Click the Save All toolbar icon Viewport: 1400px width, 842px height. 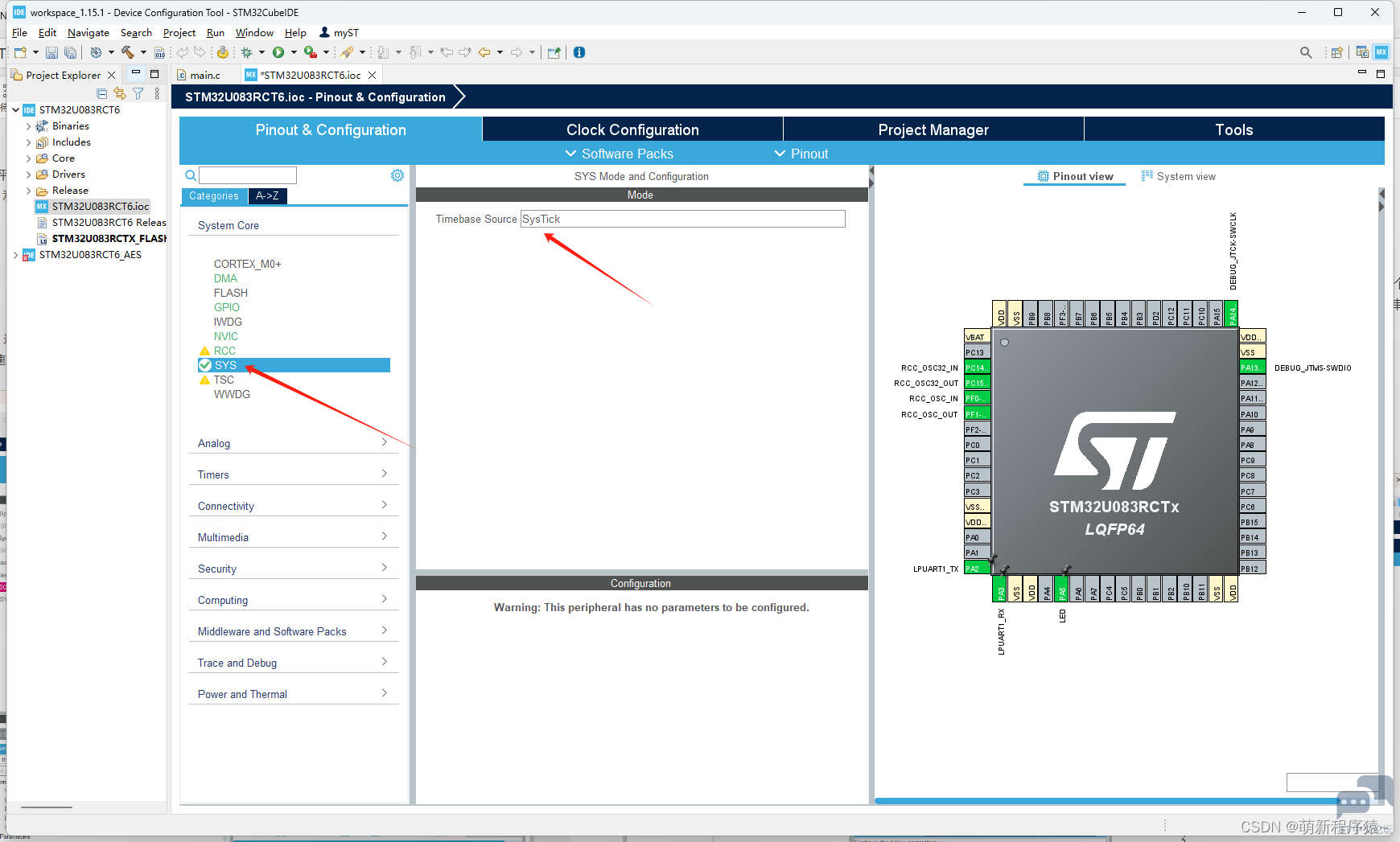click(71, 52)
